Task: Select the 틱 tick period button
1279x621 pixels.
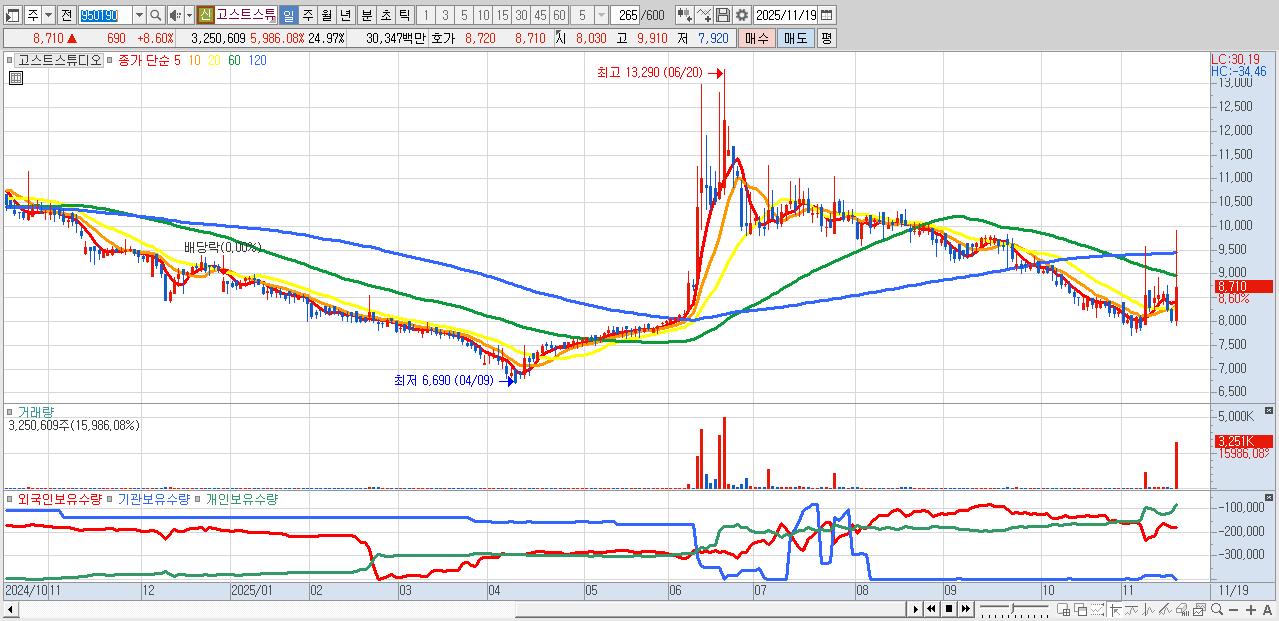Action: click(x=404, y=15)
